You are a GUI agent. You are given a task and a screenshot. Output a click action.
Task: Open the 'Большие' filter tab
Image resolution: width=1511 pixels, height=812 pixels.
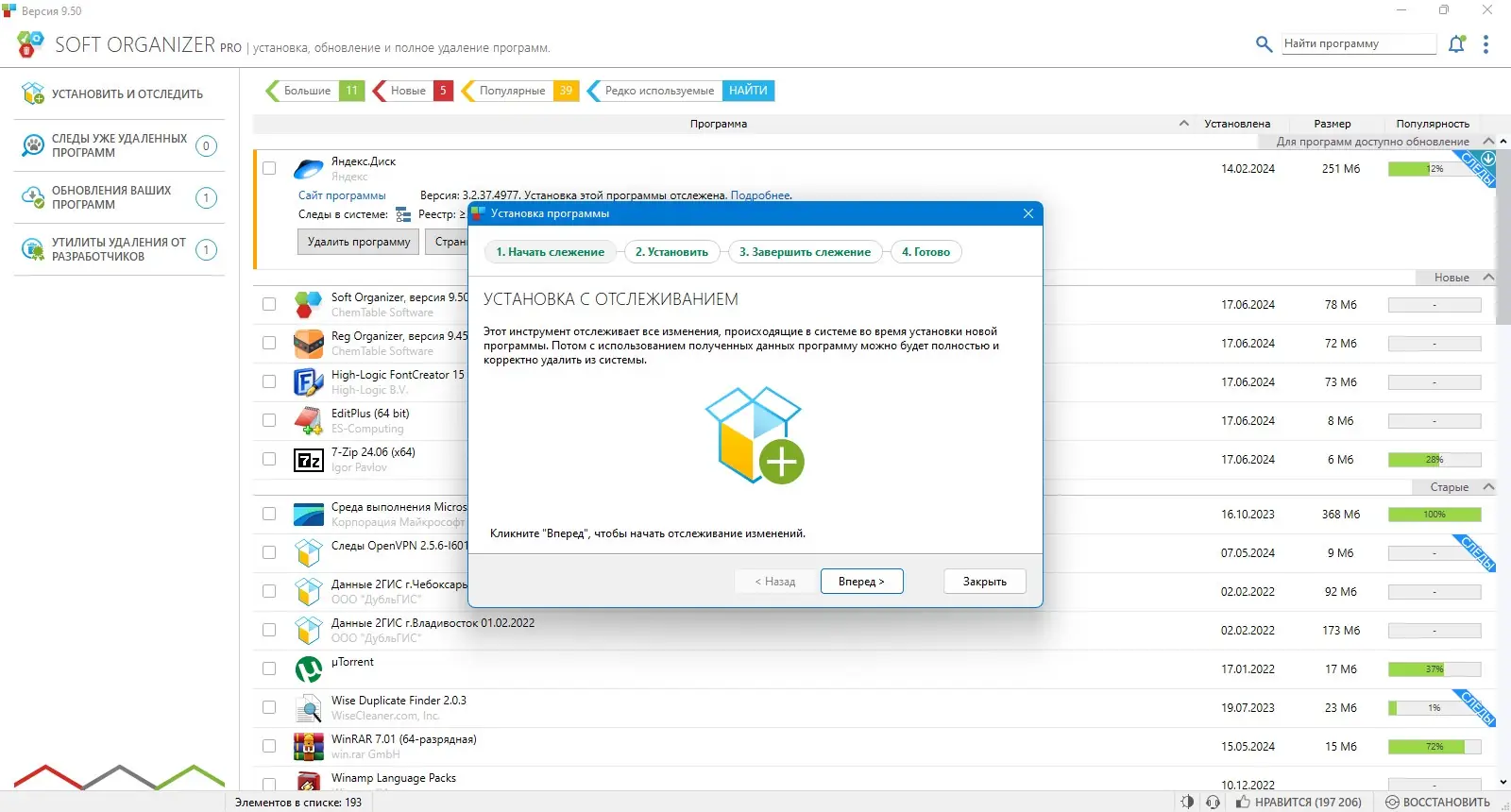tap(314, 91)
